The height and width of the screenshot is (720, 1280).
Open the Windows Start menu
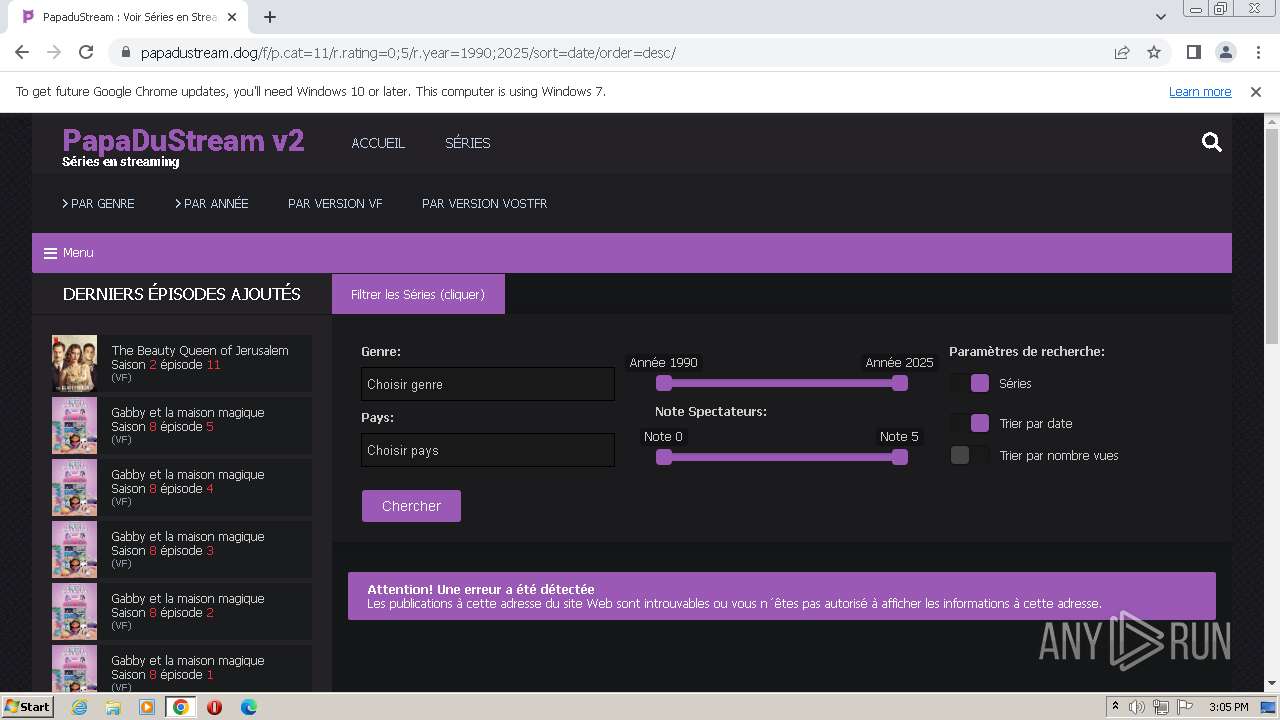(27, 707)
